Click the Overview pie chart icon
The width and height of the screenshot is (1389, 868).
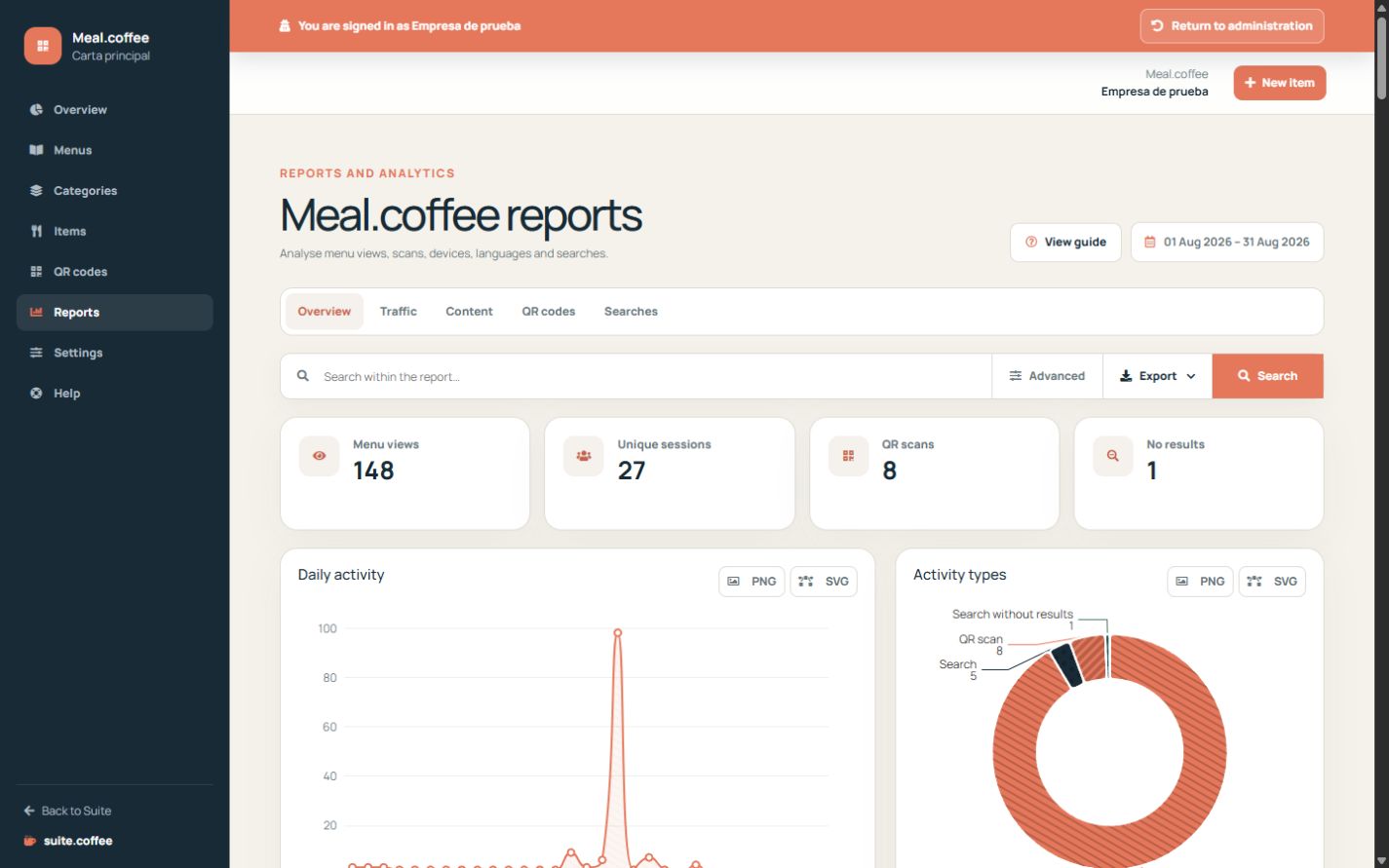pos(36,110)
